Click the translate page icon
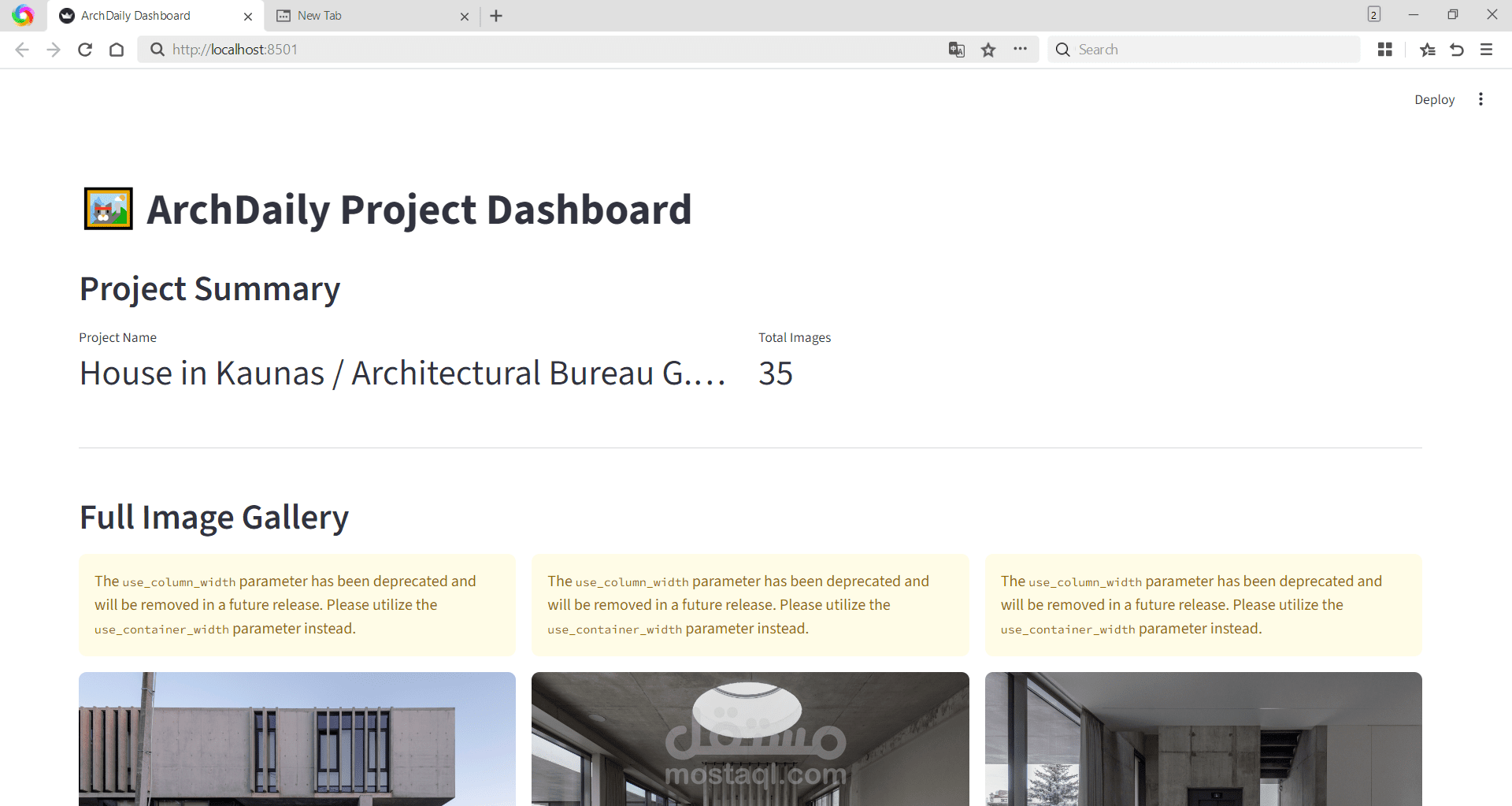This screenshot has width=1512, height=806. click(x=957, y=50)
